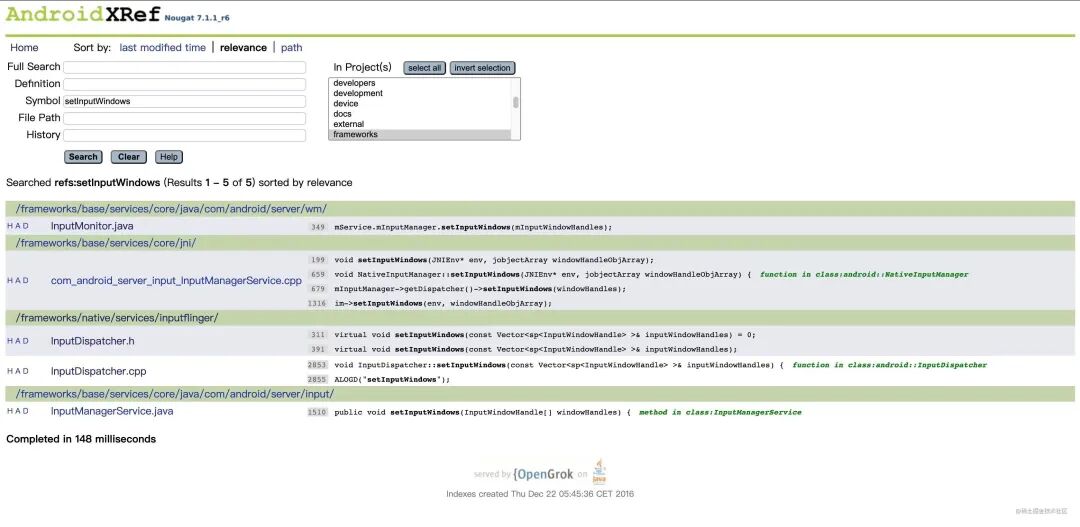Viewport: 1080px width, 527px height.
Task: Click the AndroidXRef logo
Action: (x=83, y=14)
